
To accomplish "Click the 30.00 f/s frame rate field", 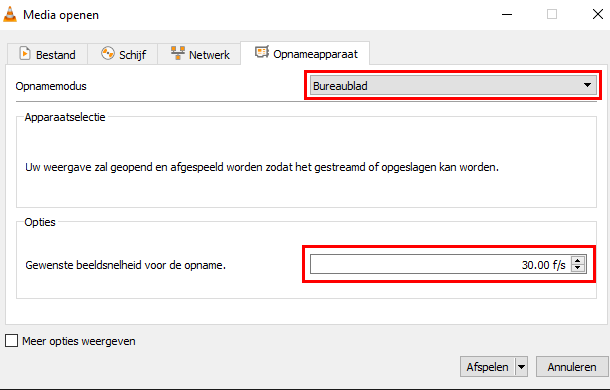I will (x=440, y=264).
